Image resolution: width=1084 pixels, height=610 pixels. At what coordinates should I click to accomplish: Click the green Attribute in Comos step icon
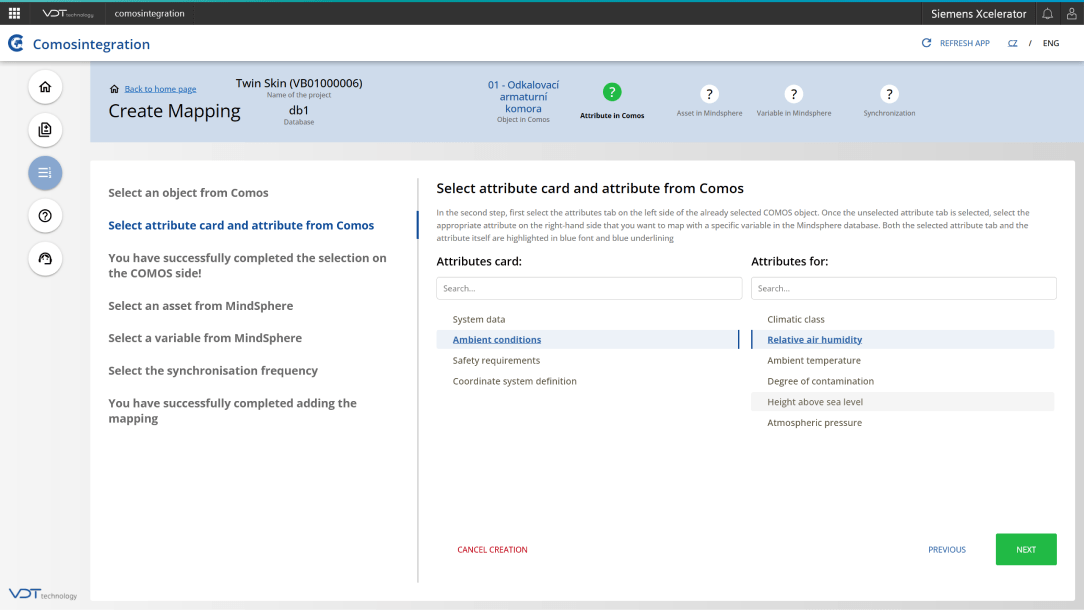click(x=612, y=92)
